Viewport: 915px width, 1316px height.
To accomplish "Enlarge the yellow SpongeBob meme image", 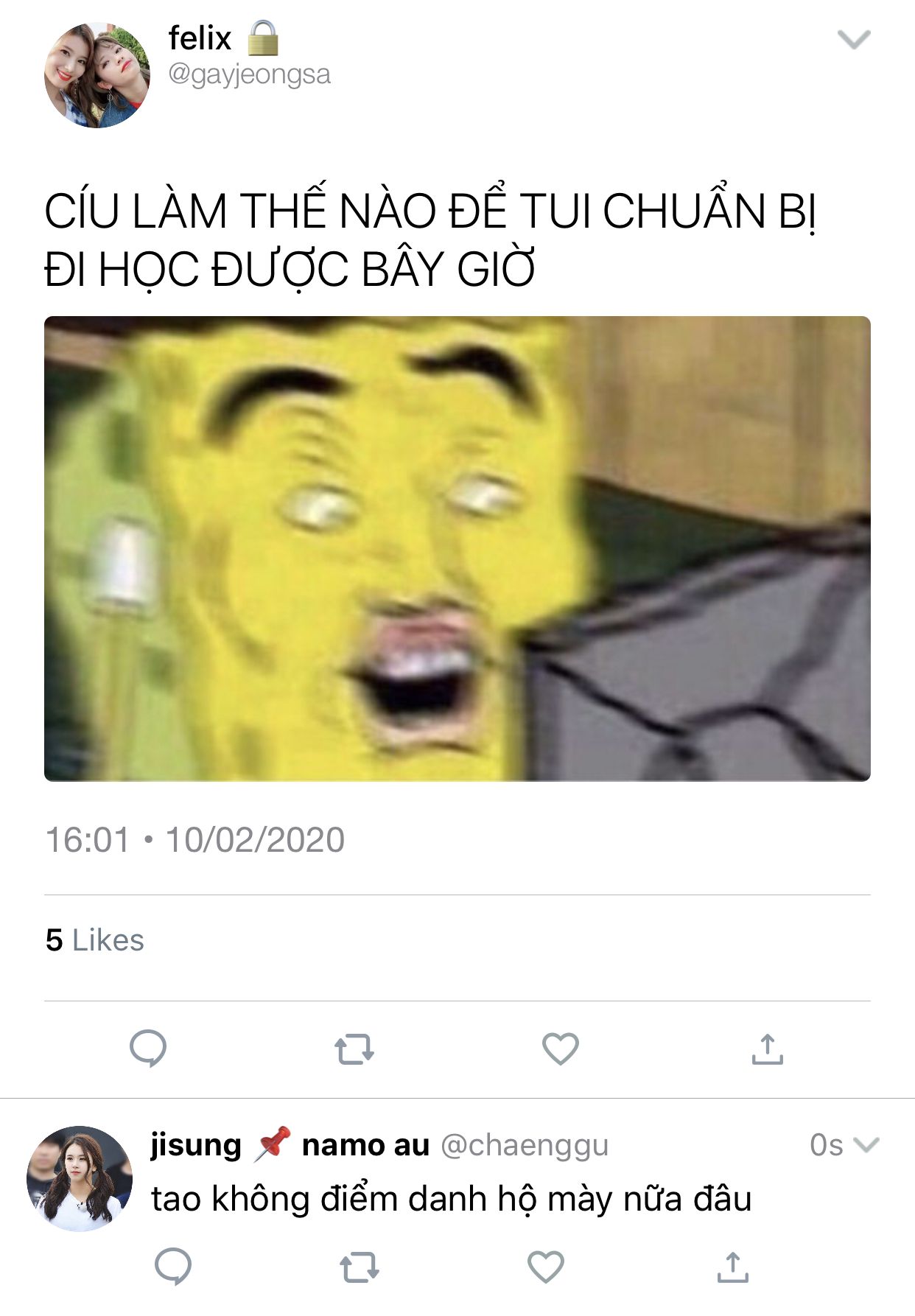I will point(458,549).
